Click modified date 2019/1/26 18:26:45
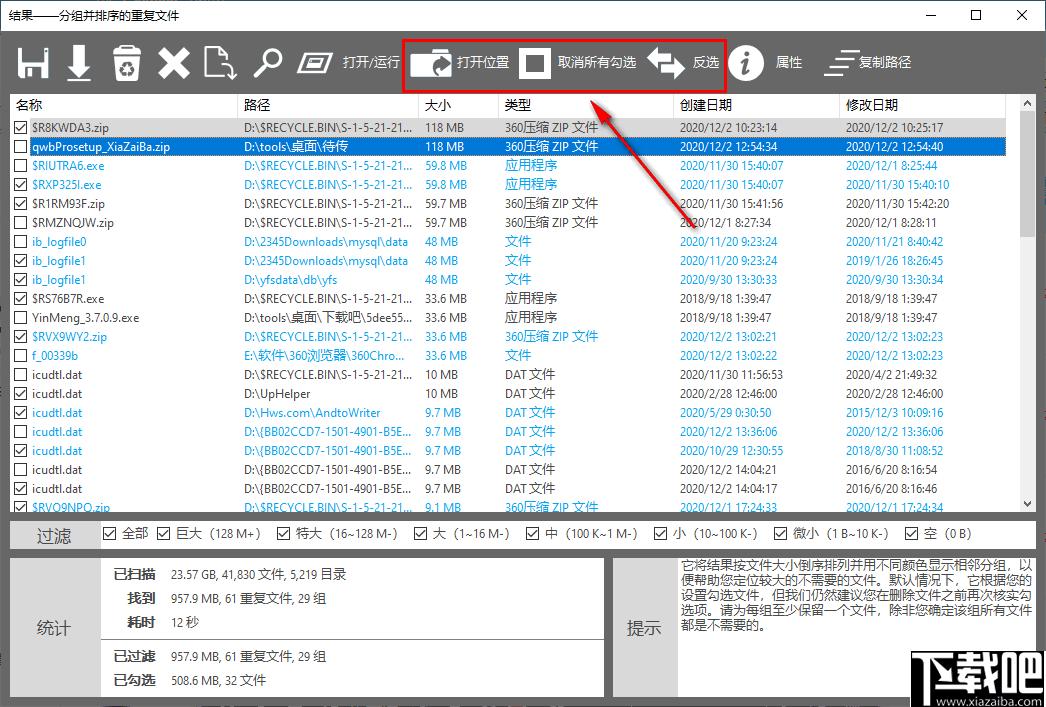 pyautogui.click(x=895, y=261)
